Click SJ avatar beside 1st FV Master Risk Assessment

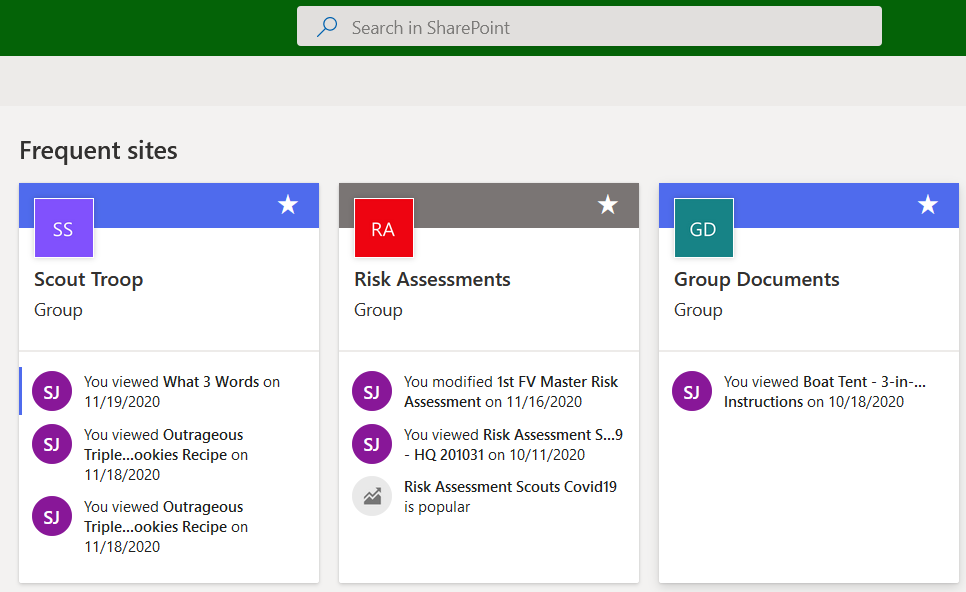coord(371,391)
